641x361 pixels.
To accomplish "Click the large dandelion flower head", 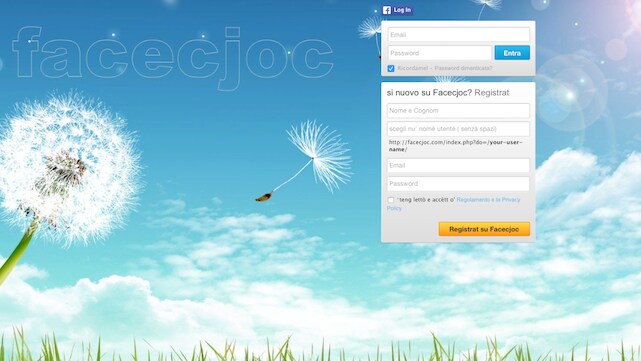I will tap(69, 168).
